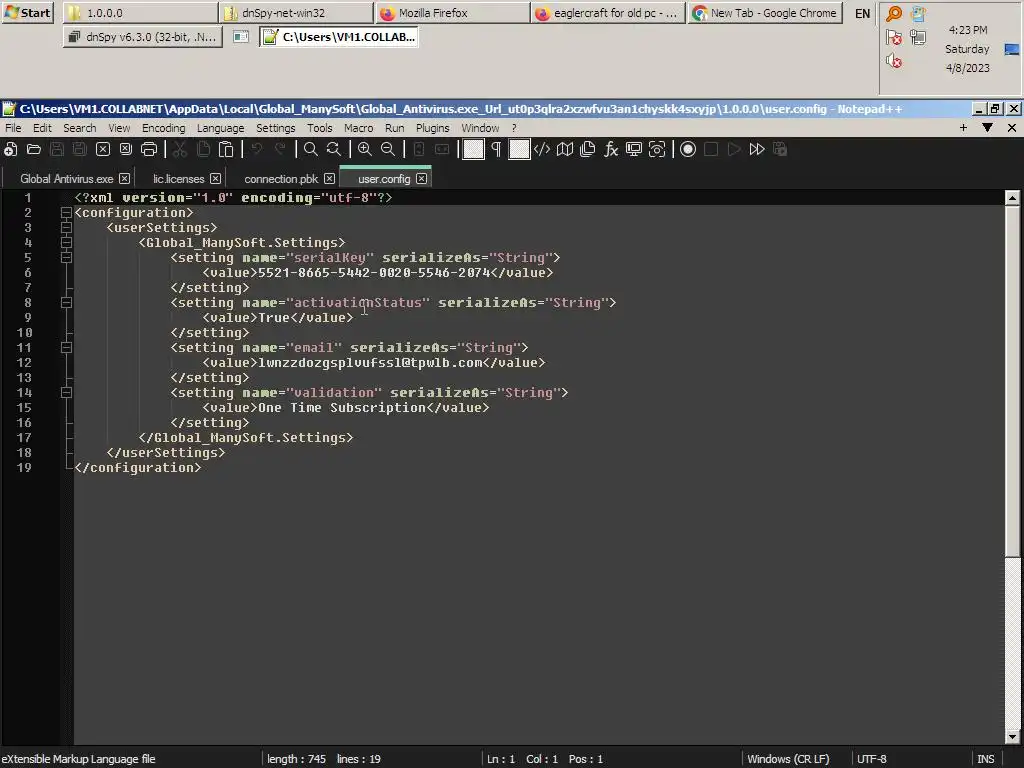Toggle the Word Wrap toolbar button
The height and width of the screenshot is (768, 1024).
click(473, 150)
